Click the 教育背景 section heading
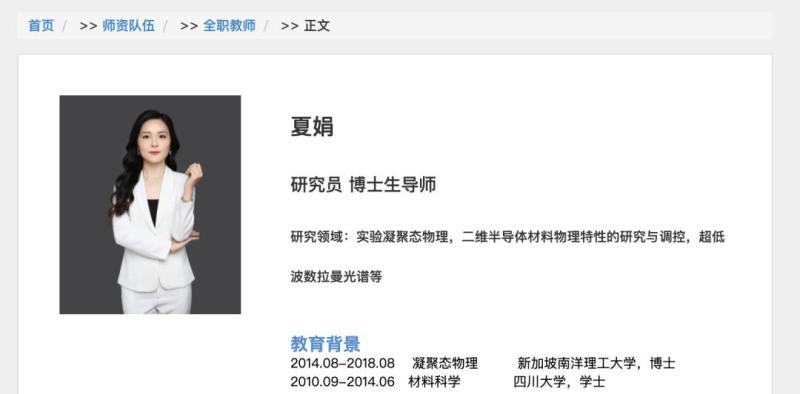This screenshot has height=394, width=800. coord(326,343)
